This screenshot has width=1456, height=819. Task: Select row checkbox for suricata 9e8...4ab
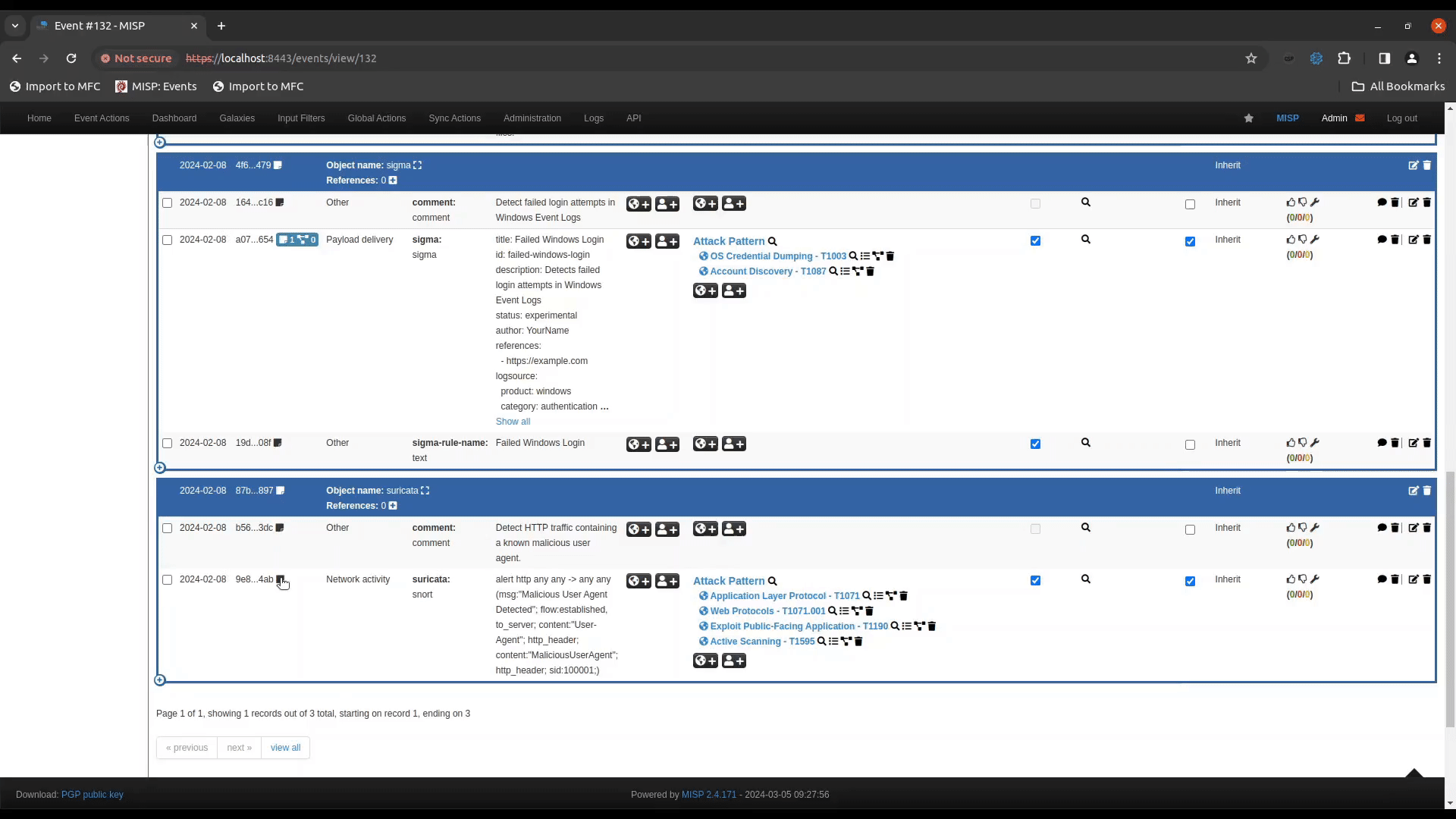click(168, 580)
